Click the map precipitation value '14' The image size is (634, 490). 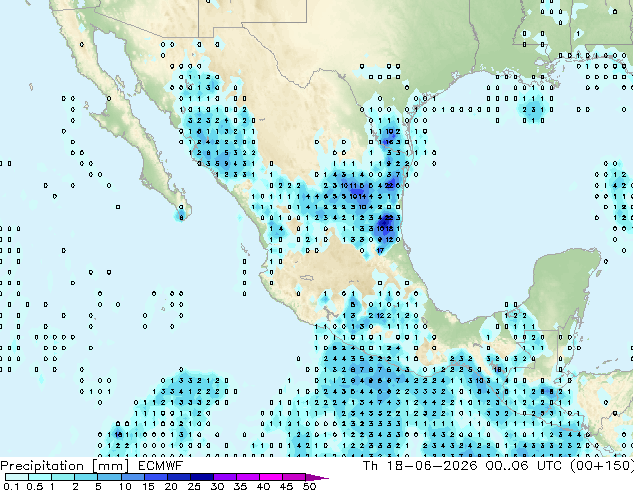point(362,196)
